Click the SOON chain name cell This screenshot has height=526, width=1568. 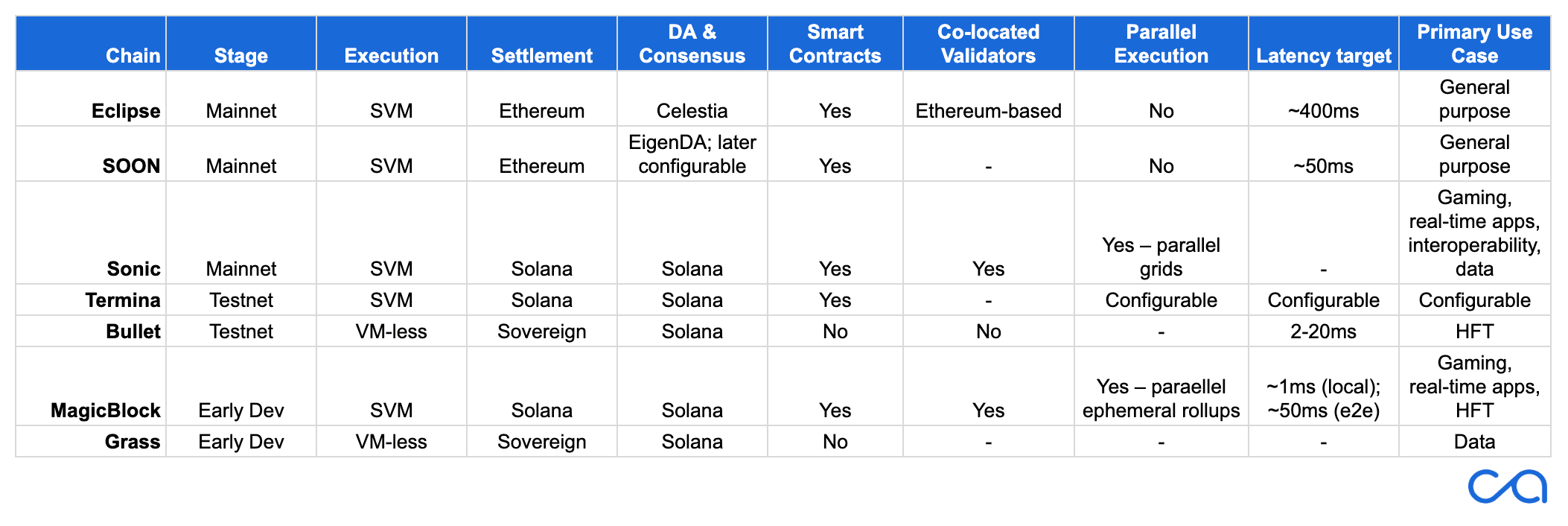click(x=91, y=153)
